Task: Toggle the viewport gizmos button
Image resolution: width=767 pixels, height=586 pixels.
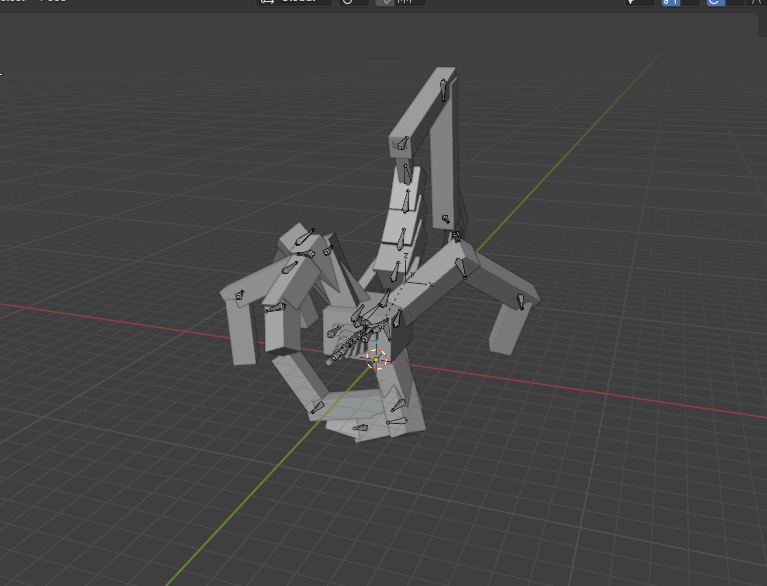Action: [667, 2]
